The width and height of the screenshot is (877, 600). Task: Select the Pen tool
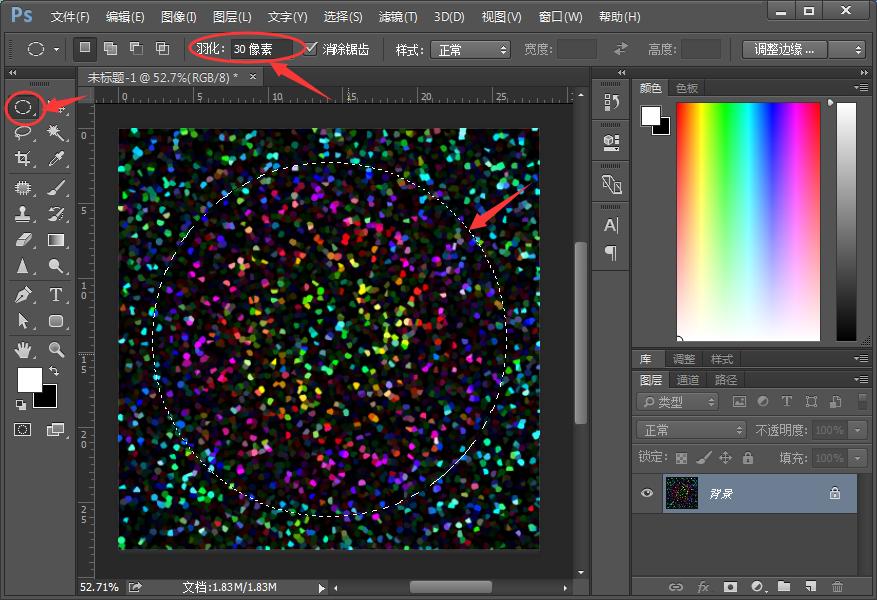tap(23, 295)
